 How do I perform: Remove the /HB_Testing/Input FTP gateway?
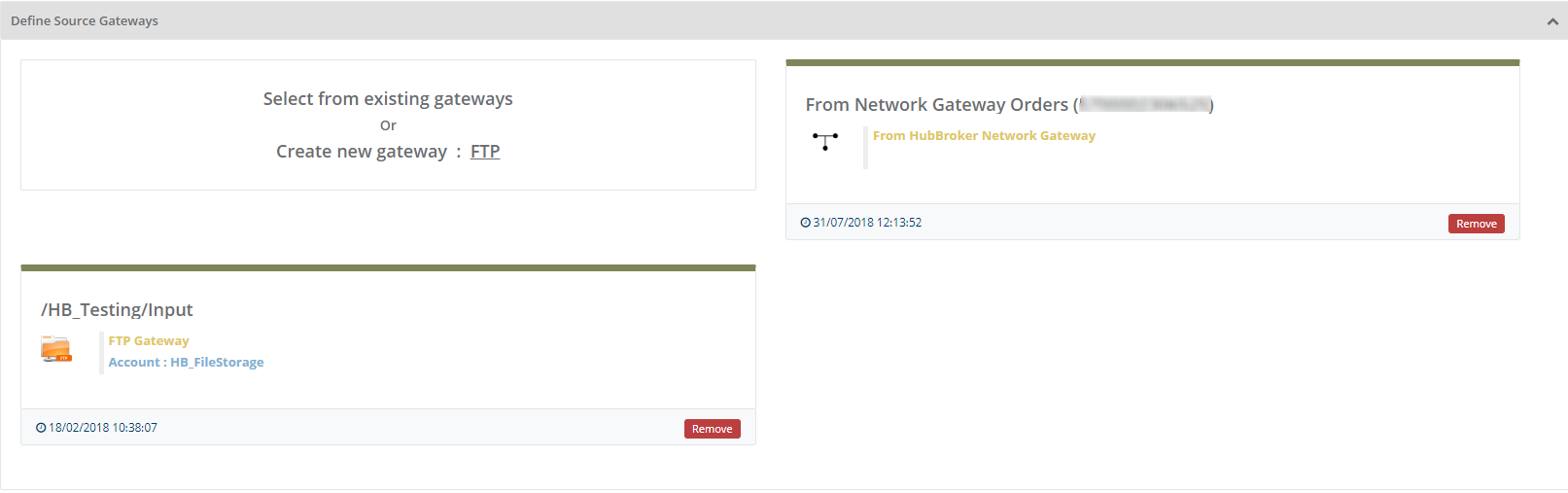(712, 429)
